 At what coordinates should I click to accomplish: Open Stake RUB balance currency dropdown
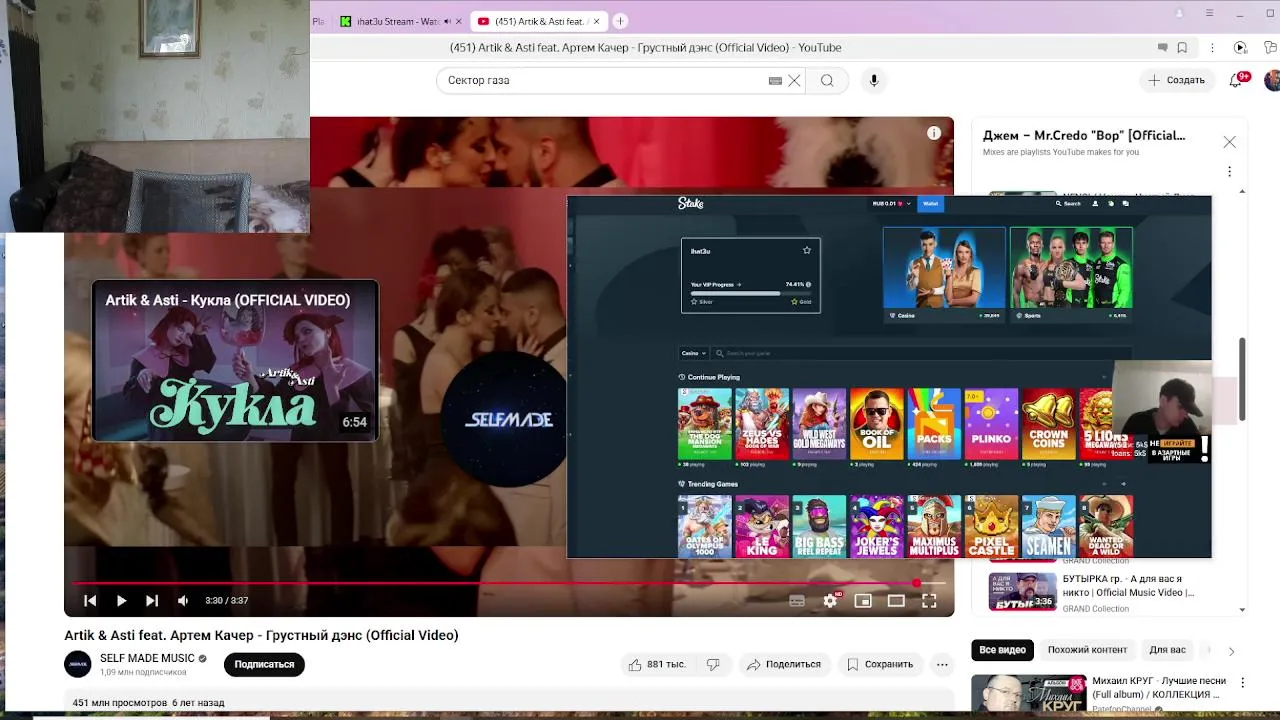coord(892,203)
